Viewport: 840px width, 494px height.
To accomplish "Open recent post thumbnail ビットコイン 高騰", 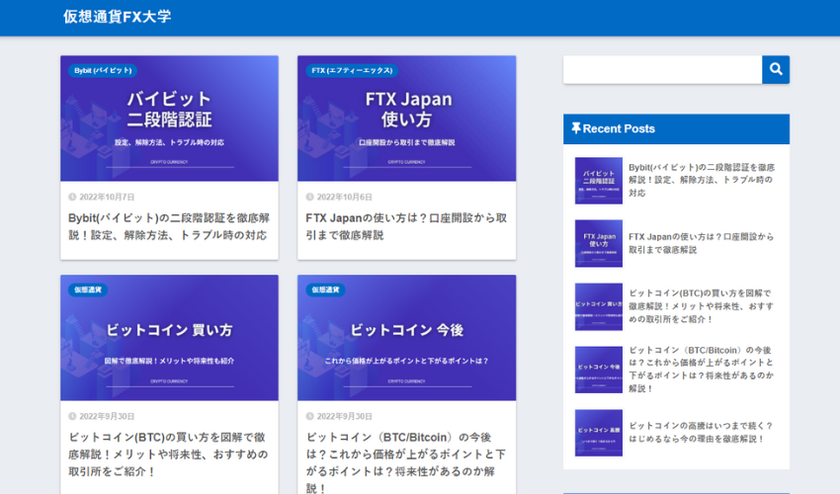I will point(599,433).
